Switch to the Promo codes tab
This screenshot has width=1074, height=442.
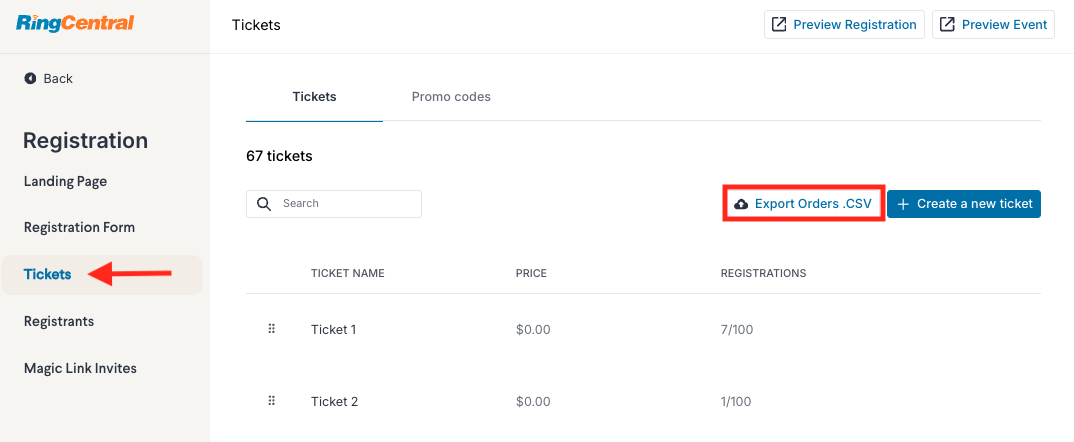tap(451, 97)
